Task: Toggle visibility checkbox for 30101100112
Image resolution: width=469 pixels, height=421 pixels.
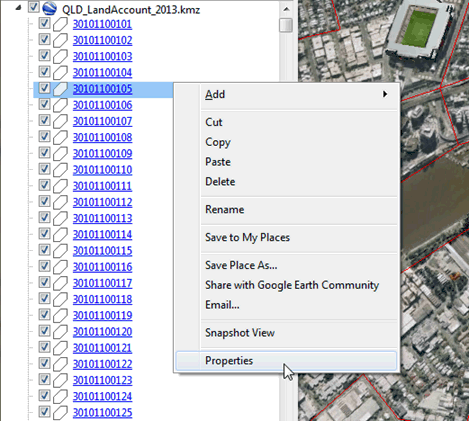Action: (44, 201)
